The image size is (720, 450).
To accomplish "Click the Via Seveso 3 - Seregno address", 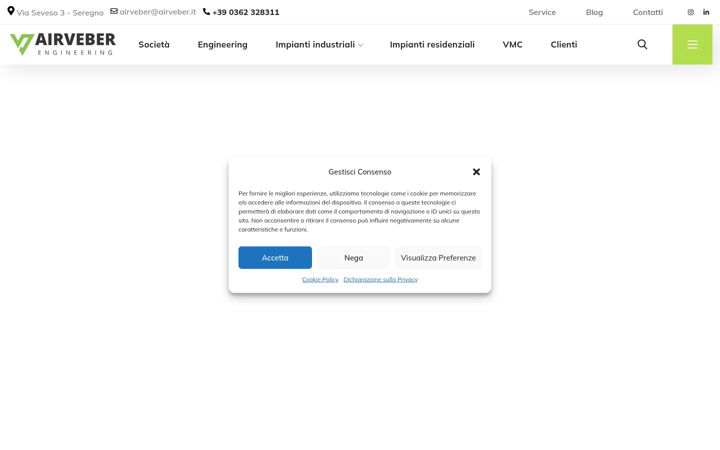I will [60, 13].
